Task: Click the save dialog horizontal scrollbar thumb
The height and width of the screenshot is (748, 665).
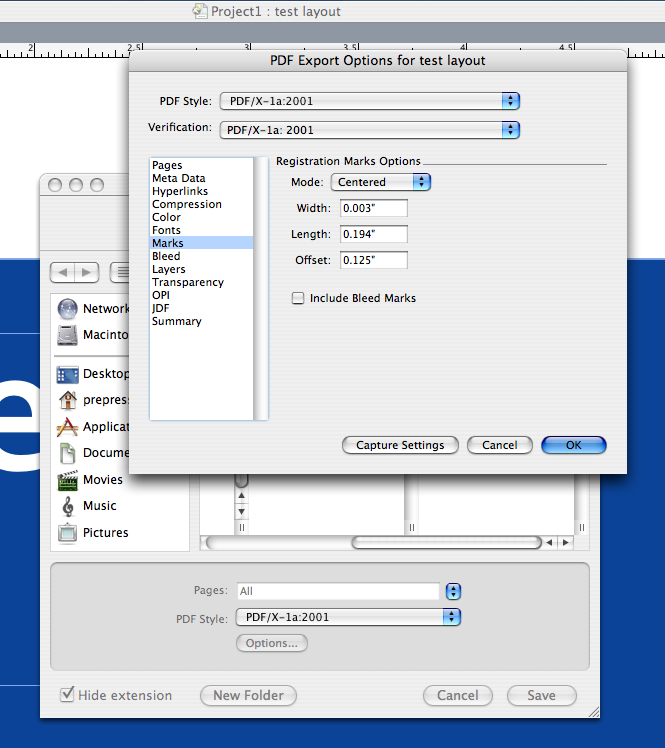Action: click(x=446, y=542)
